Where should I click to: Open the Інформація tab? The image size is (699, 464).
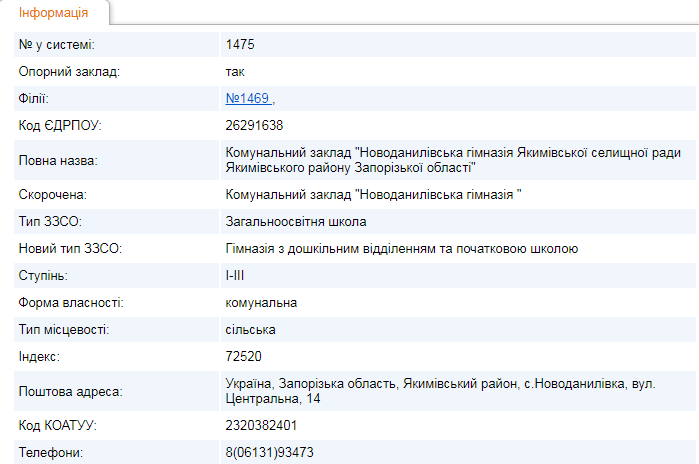(53, 13)
